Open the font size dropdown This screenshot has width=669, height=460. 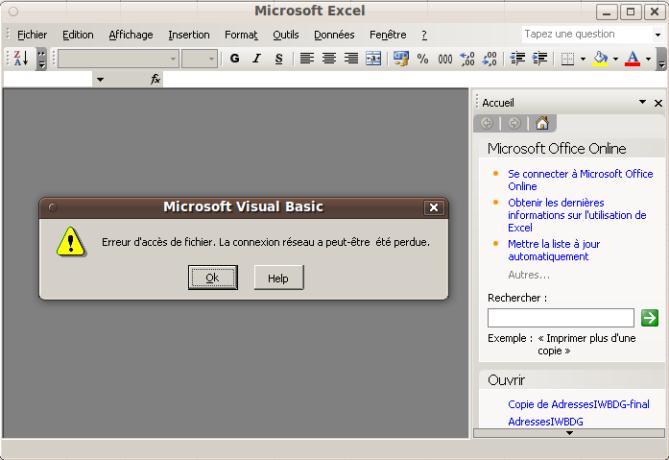(x=211, y=58)
